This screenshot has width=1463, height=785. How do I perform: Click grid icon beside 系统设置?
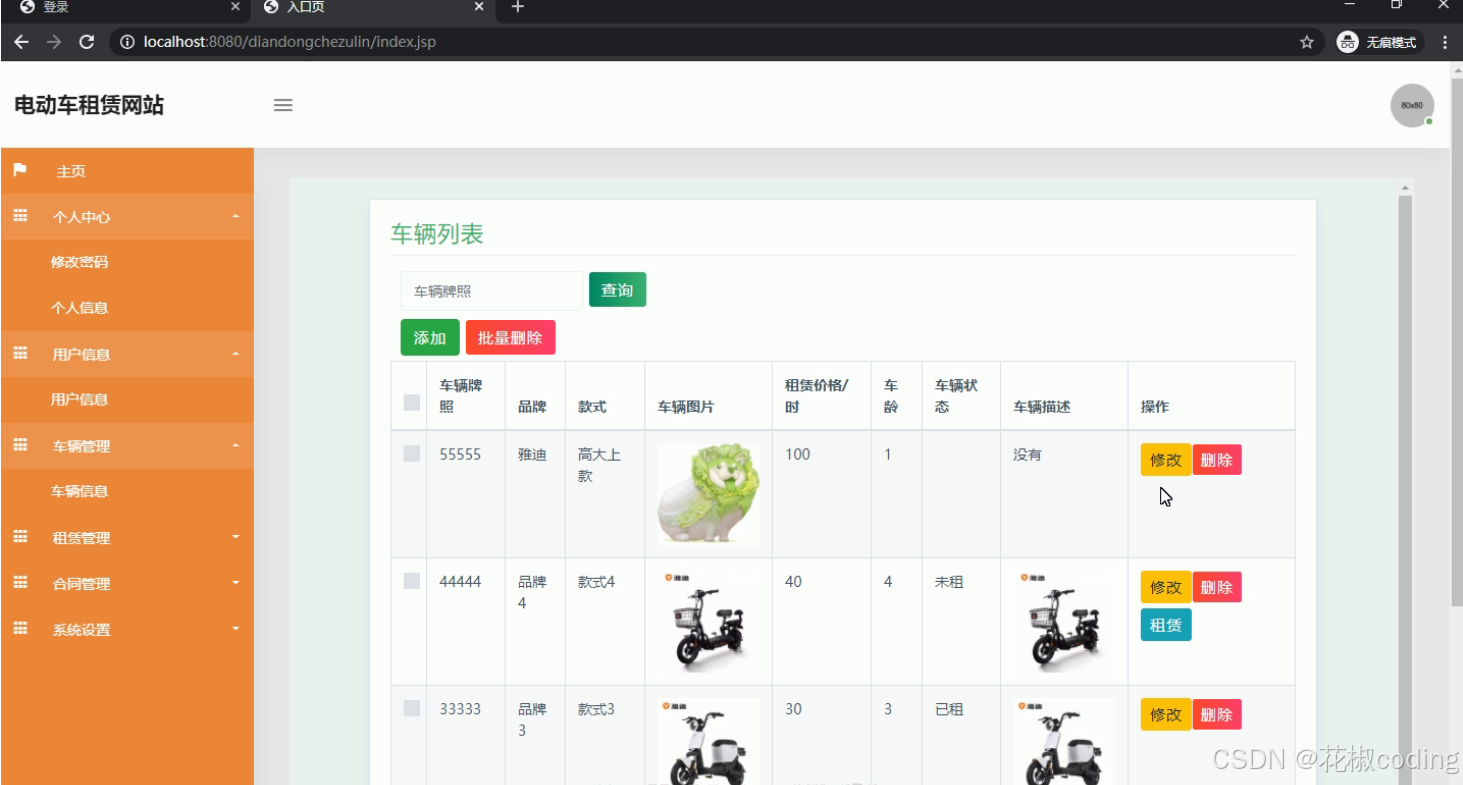tap(20, 629)
